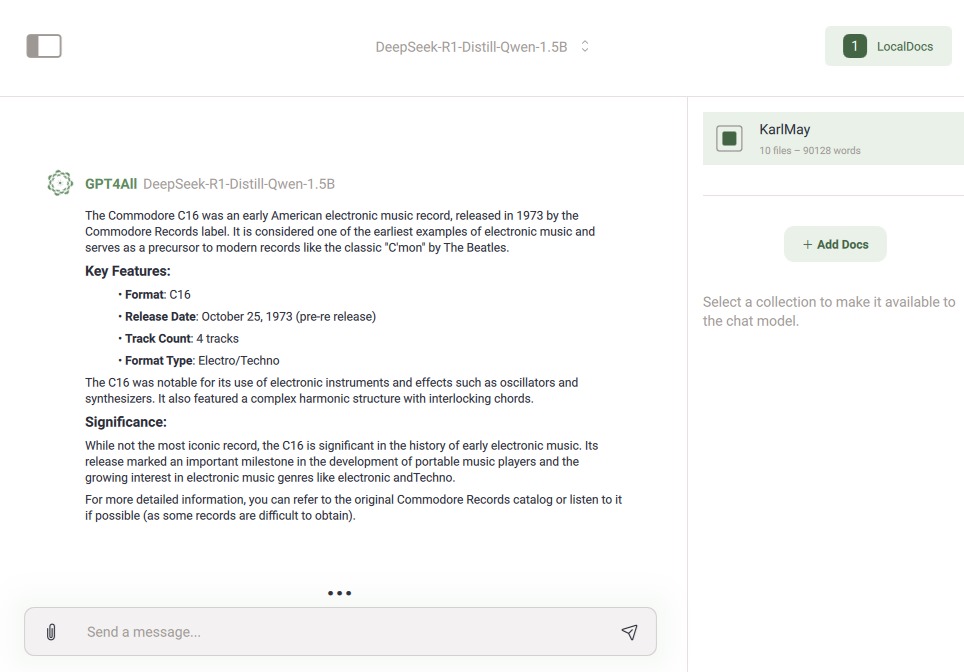Click the green "1" badge on LocalDocs
964x672 pixels.
coord(854,46)
